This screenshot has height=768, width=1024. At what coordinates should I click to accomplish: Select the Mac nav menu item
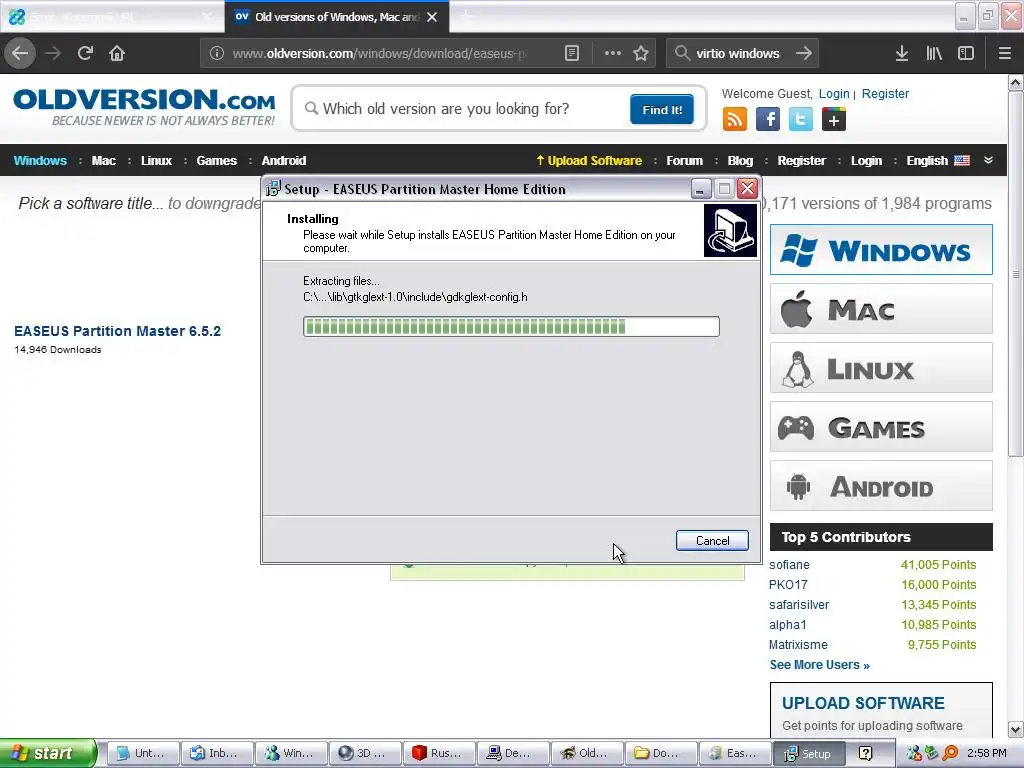[x=103, y=161]
